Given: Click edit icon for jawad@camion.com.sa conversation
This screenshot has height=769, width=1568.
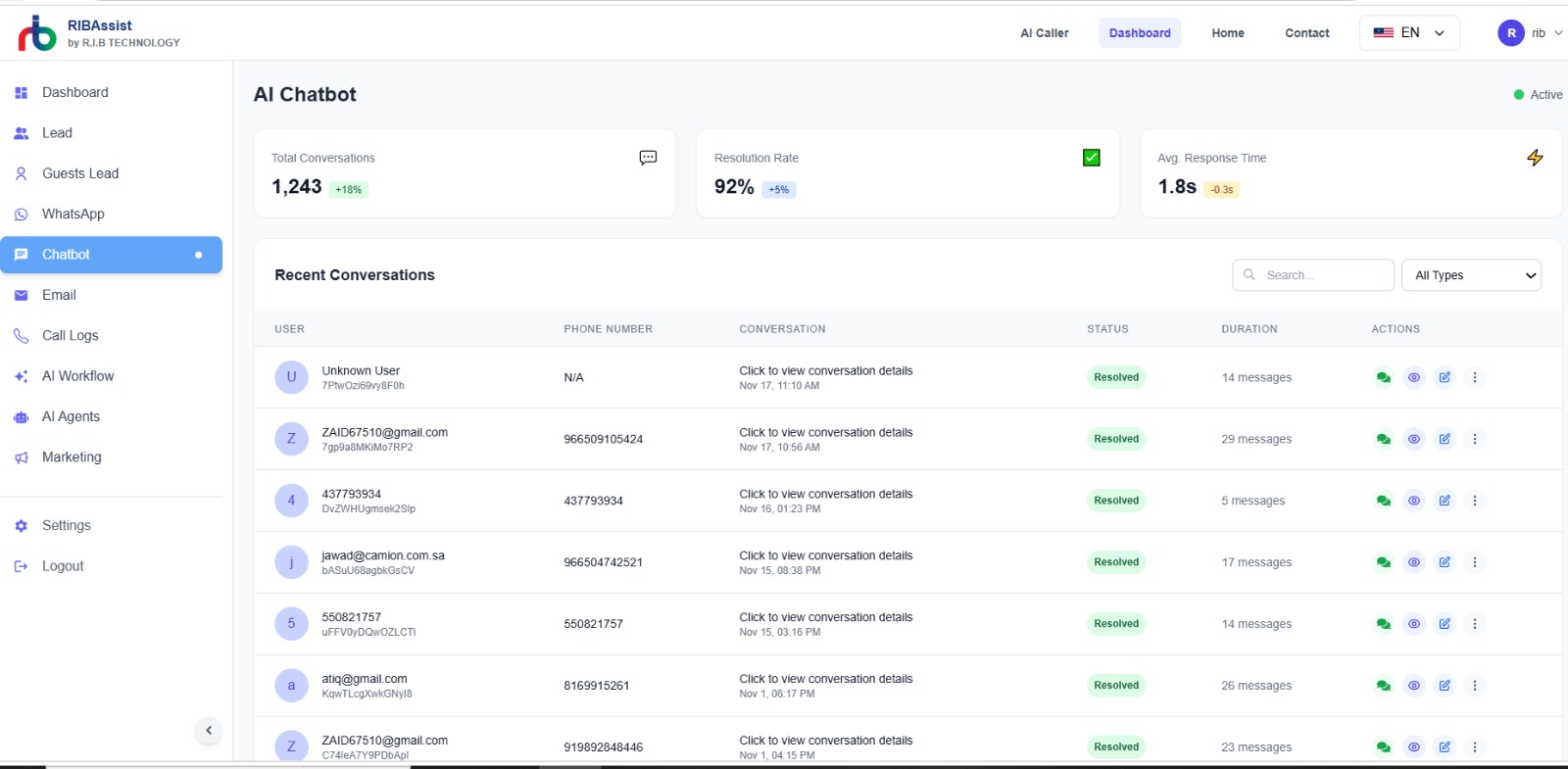Looking at the screenshot, I should [1445, 562].
